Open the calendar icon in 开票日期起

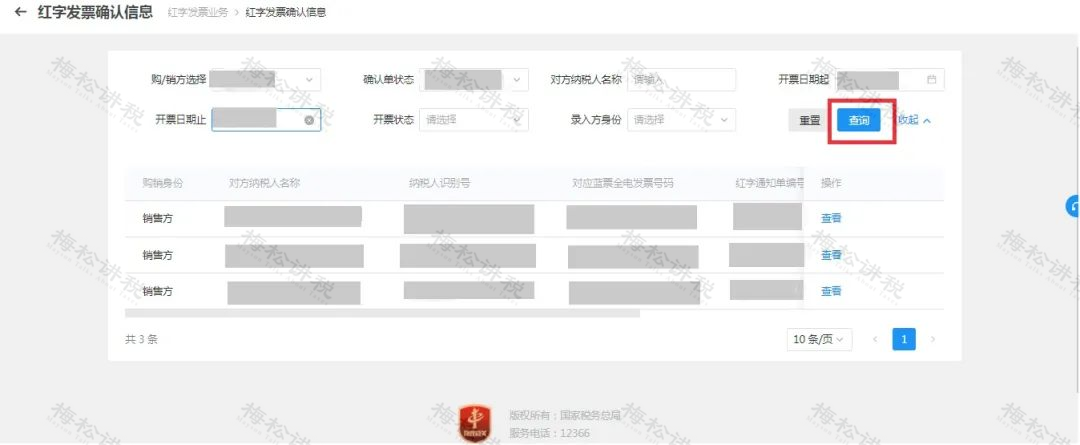[931, 79]
